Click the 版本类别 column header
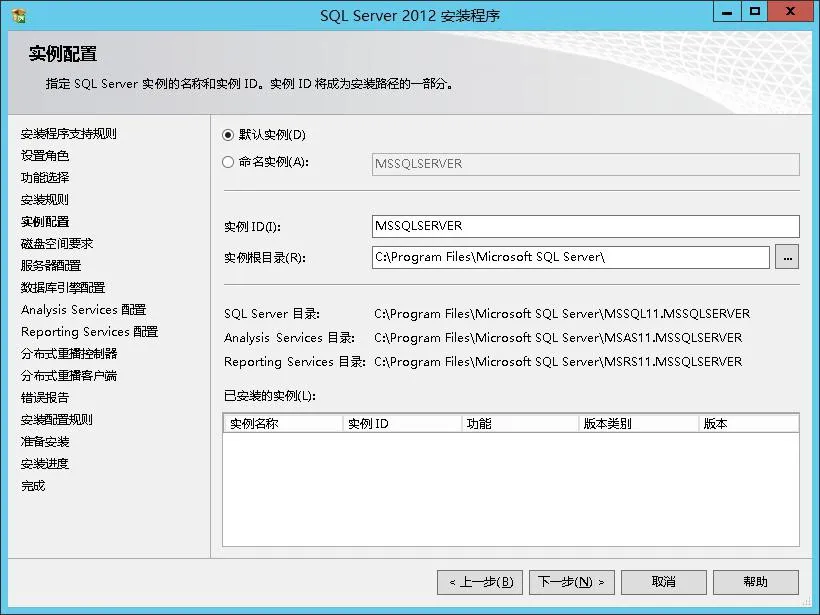The width and height of the screenshot is (820, 615). [x=610, y=422]
